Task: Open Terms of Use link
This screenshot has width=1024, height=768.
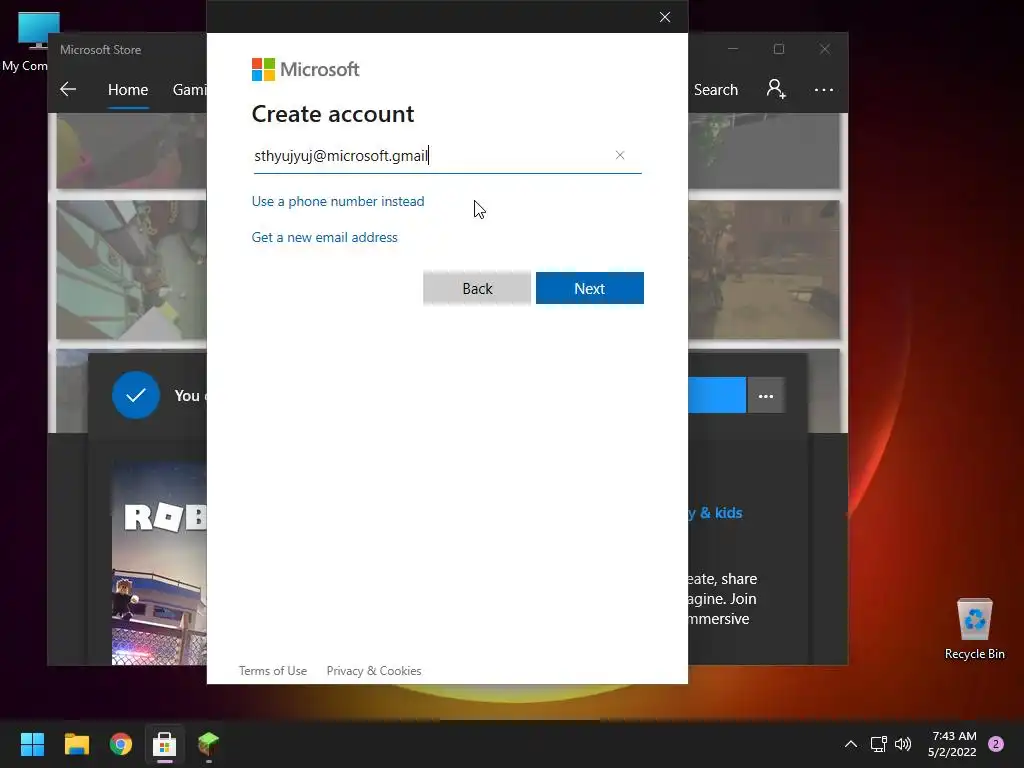Action: 273,671
